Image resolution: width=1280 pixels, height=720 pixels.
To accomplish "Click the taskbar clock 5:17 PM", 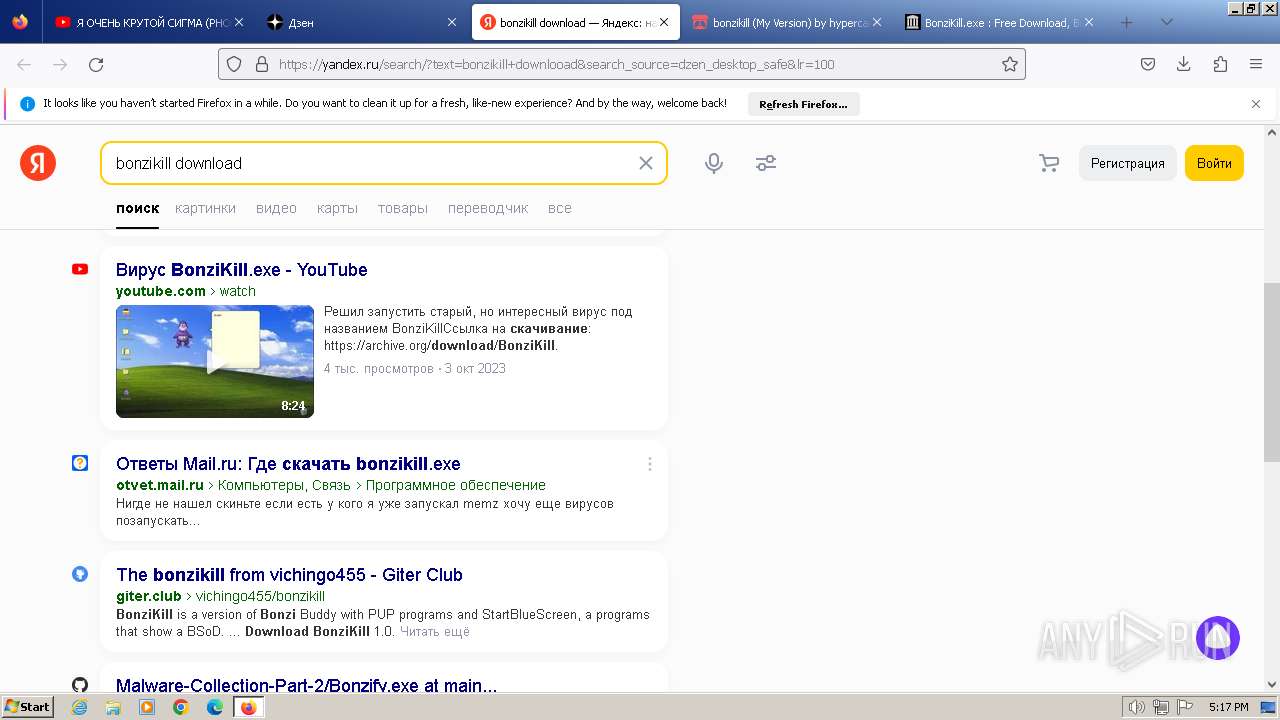I will (1228, 707).
